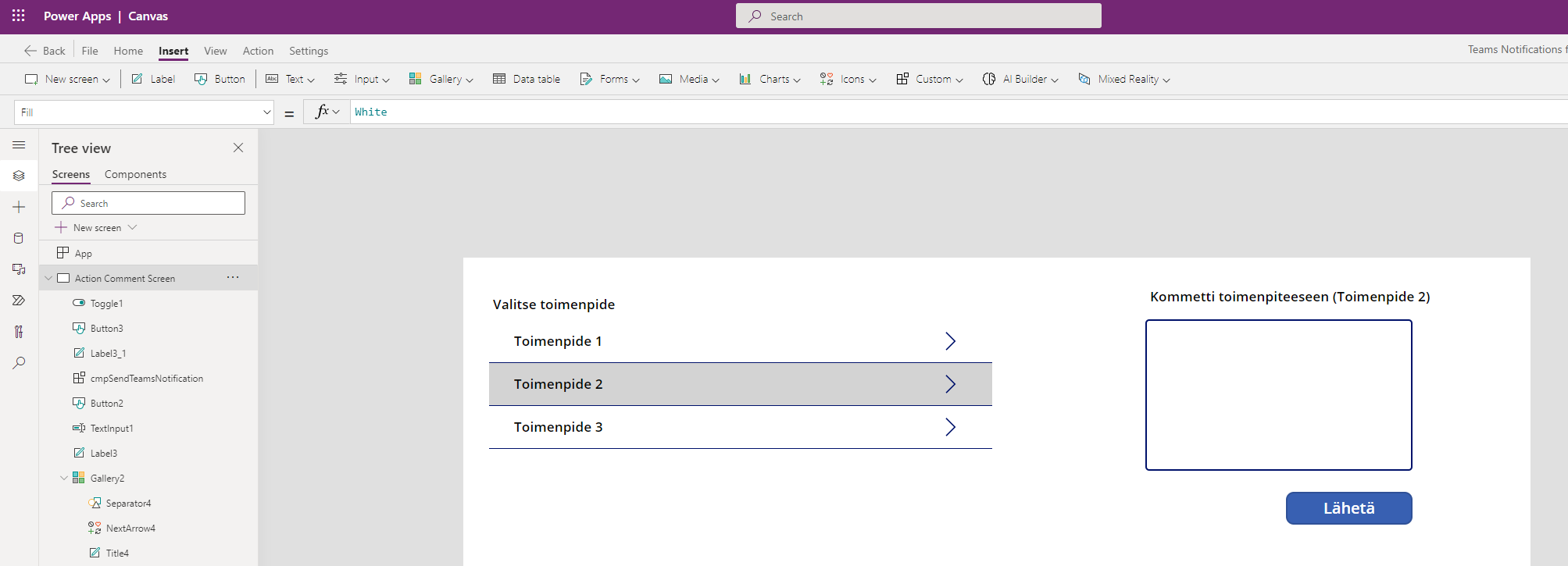1568x566 pixels.
Task: Close the Tree view panel
Action: click(238, 148)
